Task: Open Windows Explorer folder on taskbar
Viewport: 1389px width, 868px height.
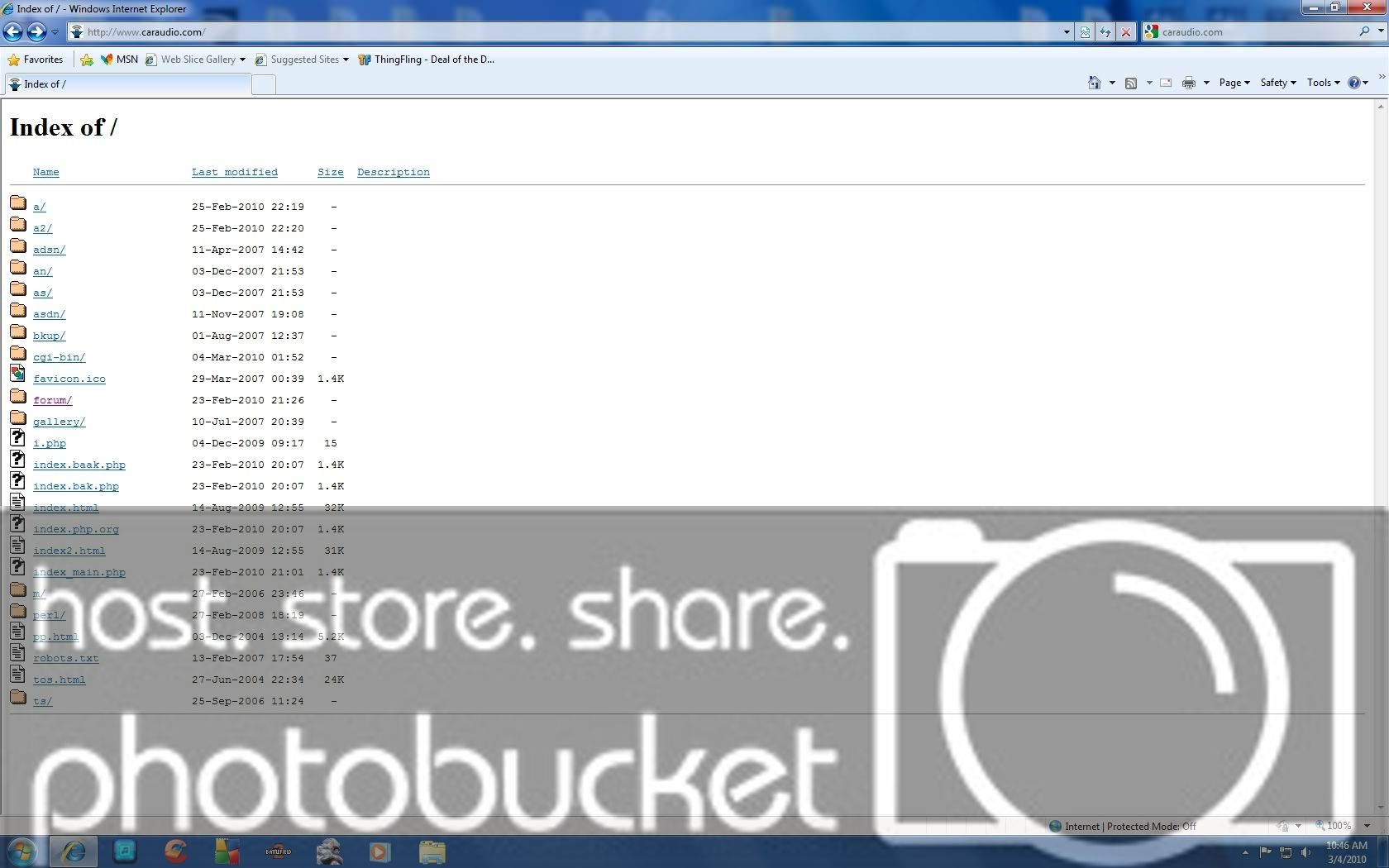Action: [432, 851]
